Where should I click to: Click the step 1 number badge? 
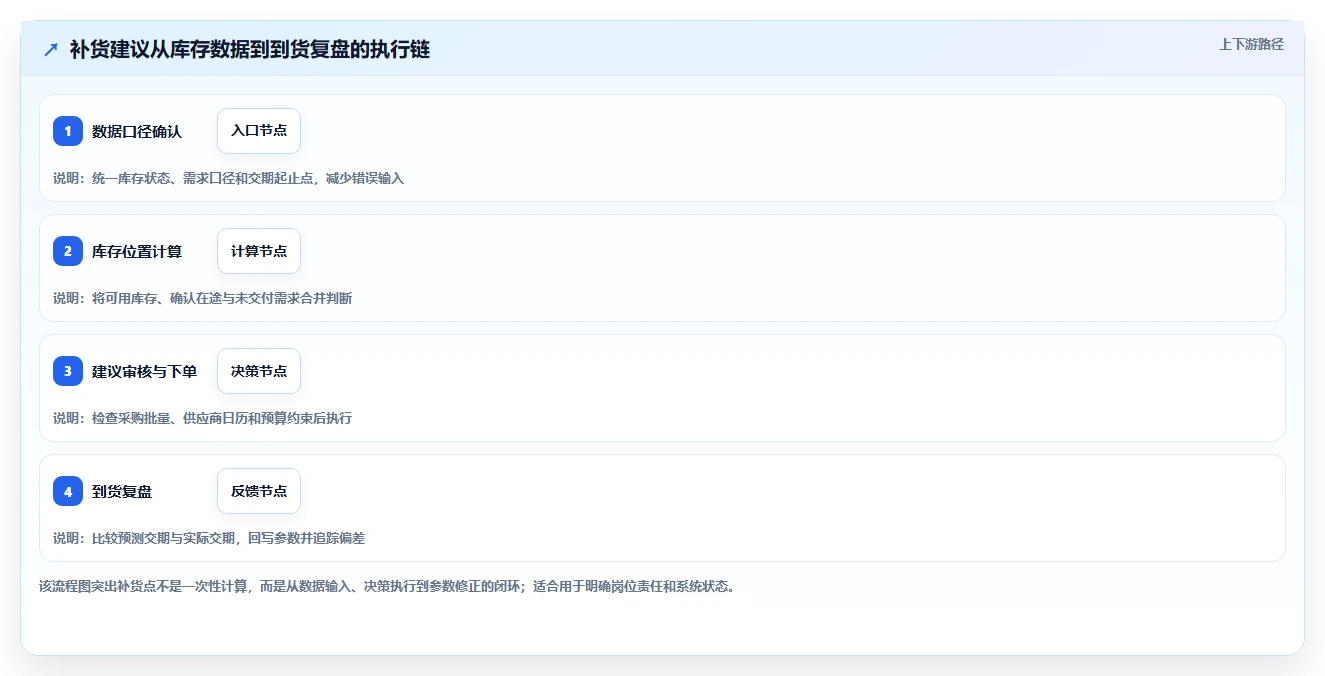(x=68, y=131)
